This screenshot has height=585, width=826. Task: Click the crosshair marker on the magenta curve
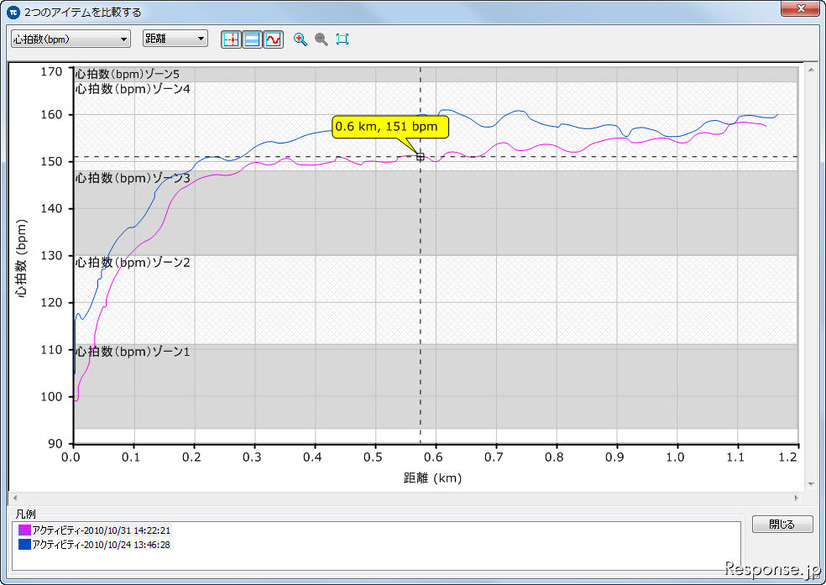coord(420,156)
